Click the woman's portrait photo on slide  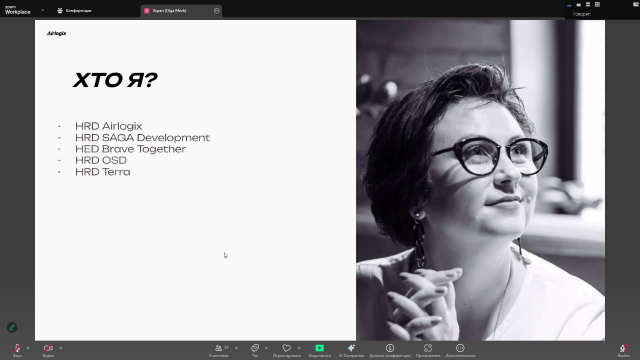481,180
